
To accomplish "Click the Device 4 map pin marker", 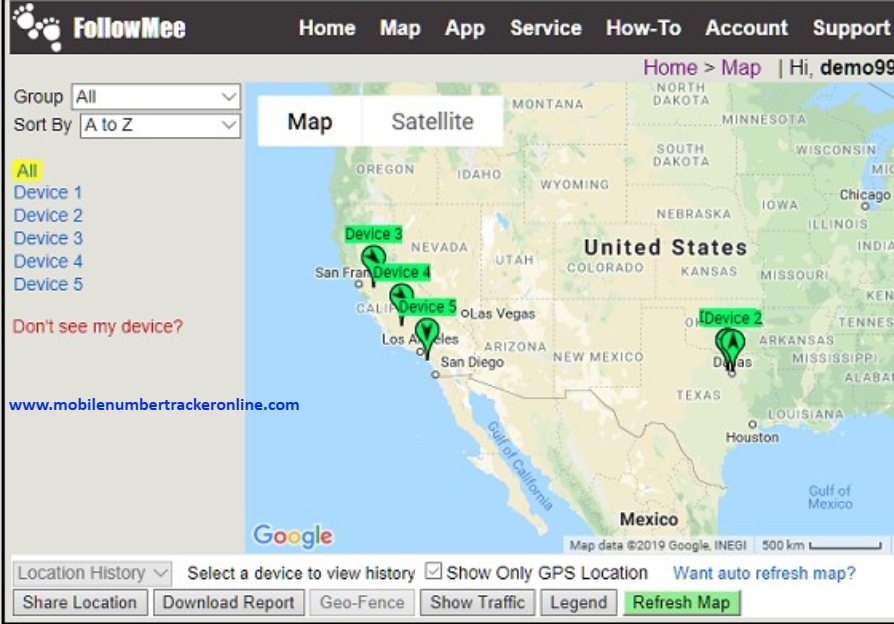I will click(x=401, y=299).
